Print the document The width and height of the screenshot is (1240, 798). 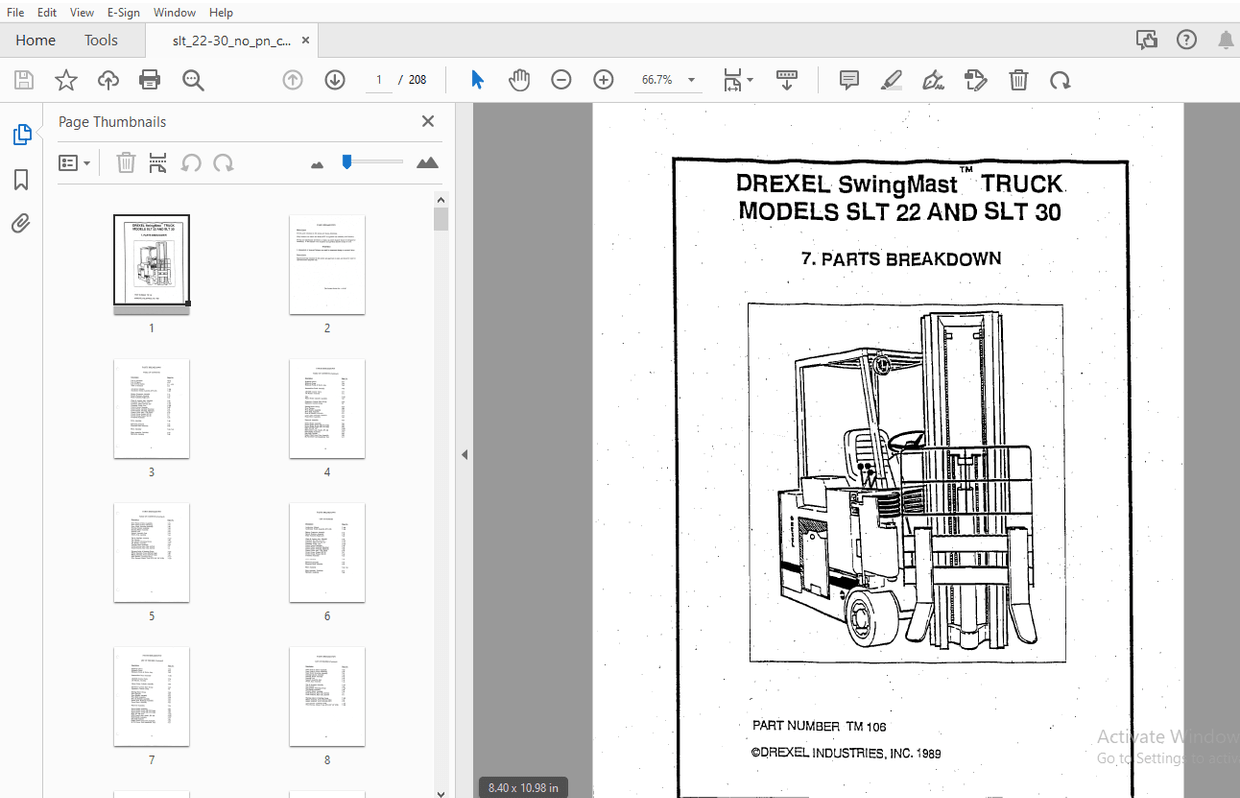pos(148,79)
